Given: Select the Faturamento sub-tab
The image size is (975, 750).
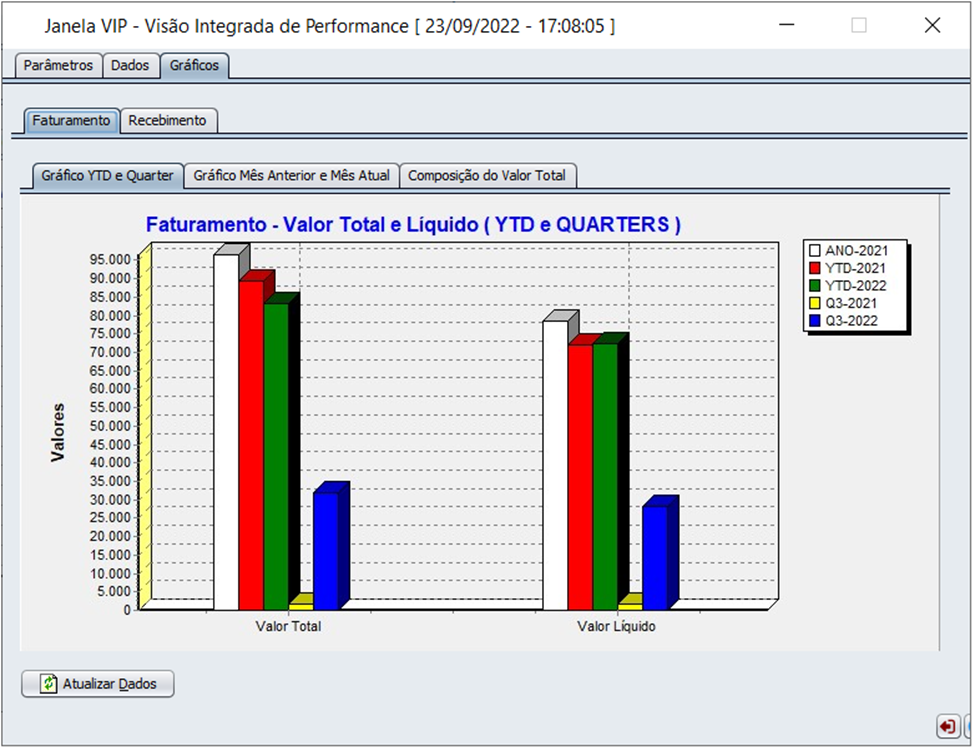Looking at the screenshot, I should coord(71,120).
